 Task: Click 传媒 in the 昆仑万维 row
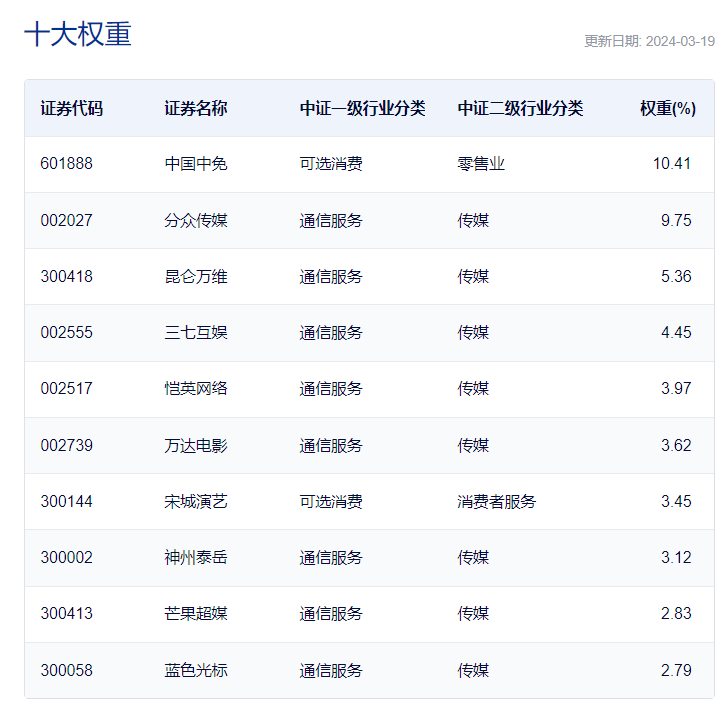tap(473, 276)
